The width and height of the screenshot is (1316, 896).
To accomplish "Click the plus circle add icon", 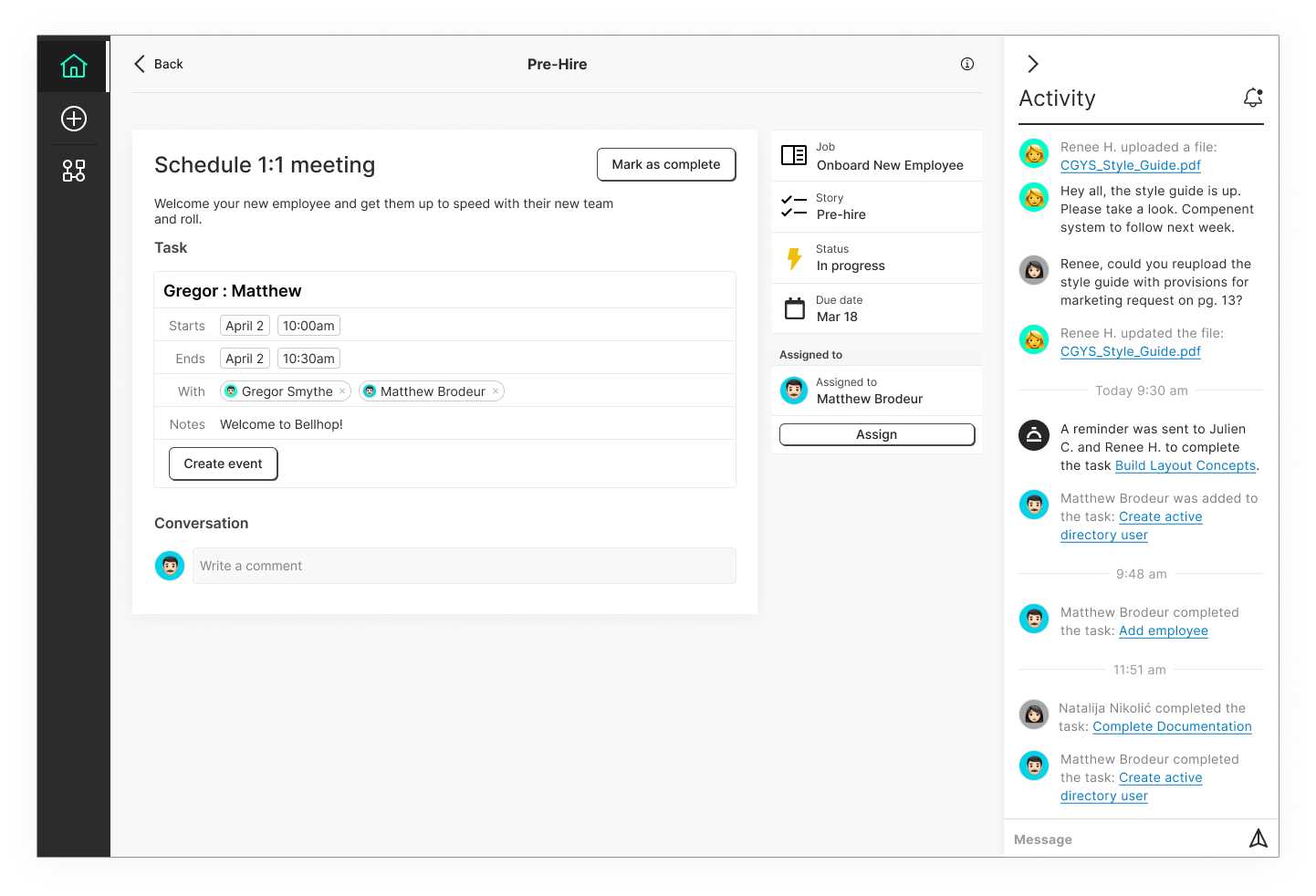I will 74,119.
